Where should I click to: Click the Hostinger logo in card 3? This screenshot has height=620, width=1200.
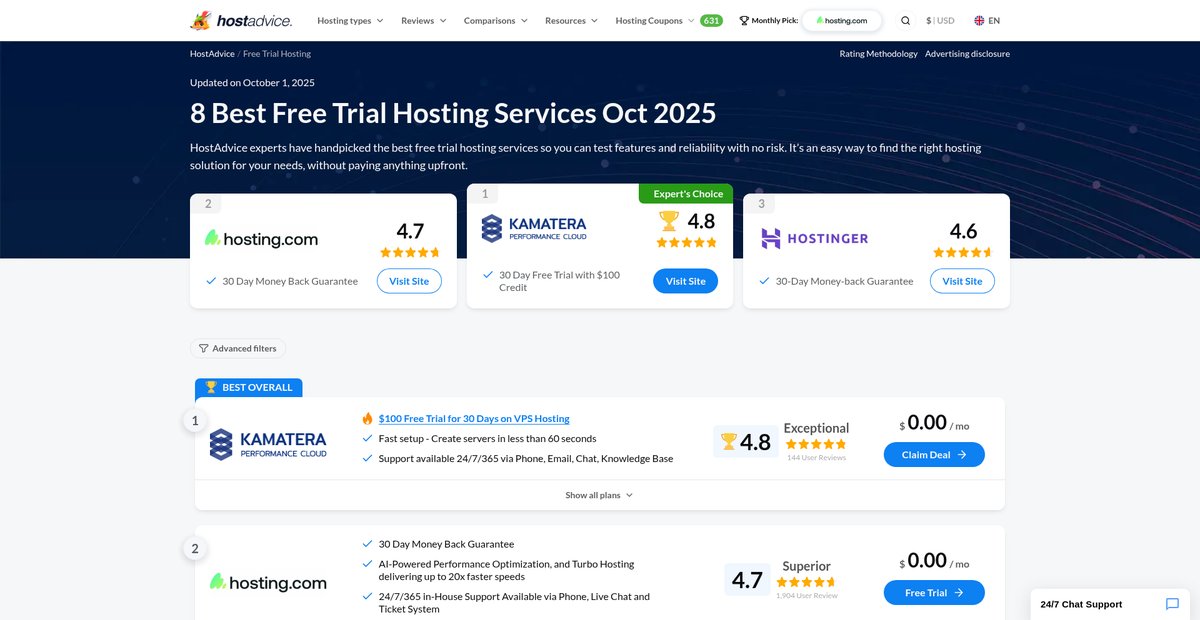814,238
